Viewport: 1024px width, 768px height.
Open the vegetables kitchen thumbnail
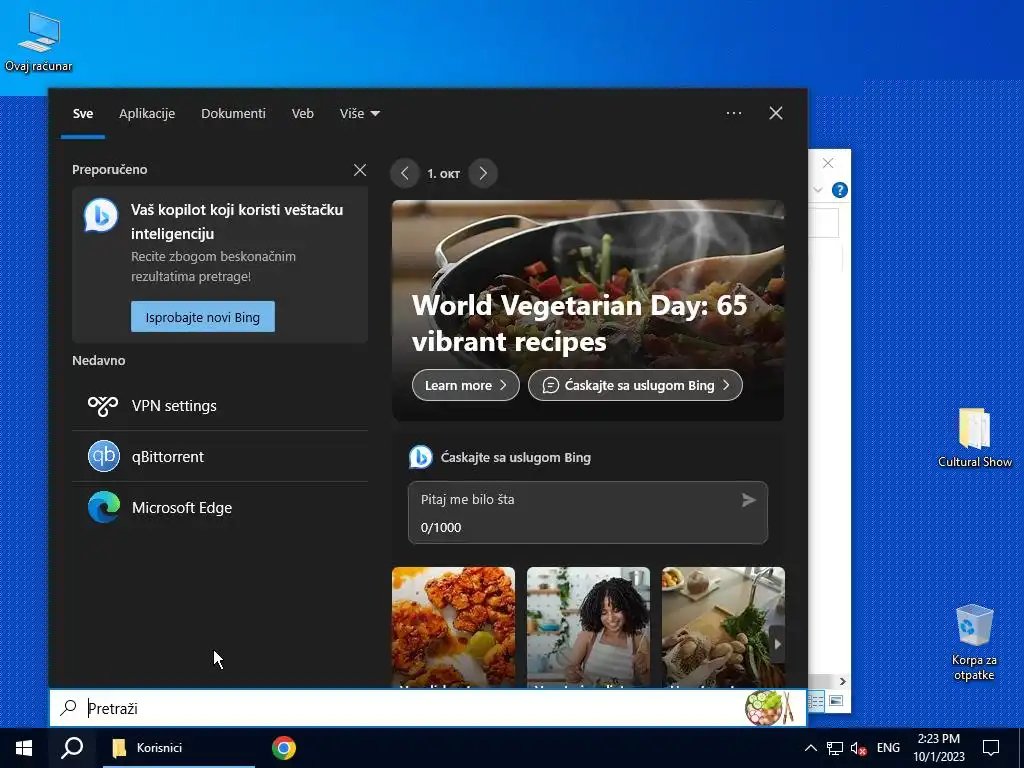723,626
